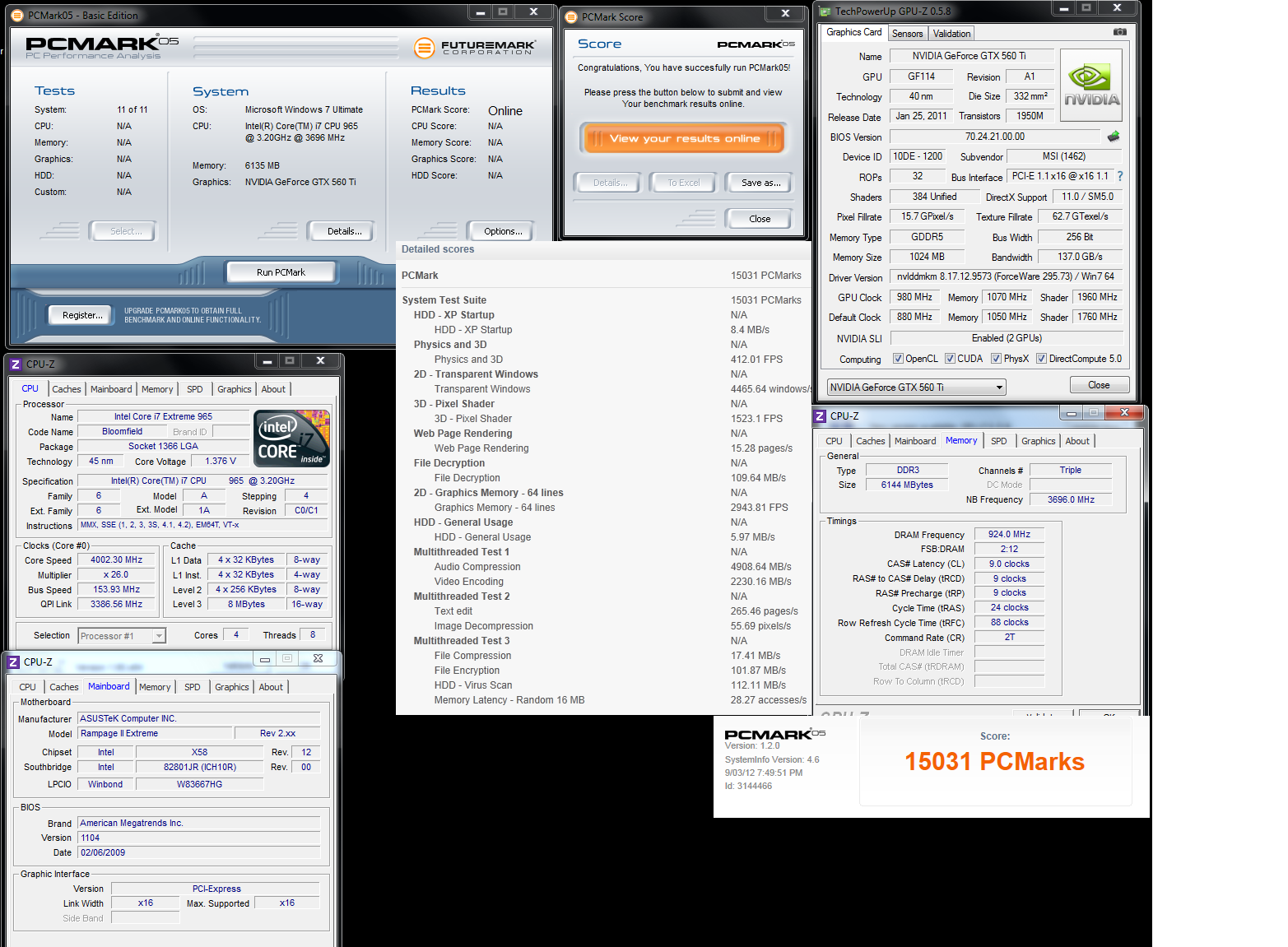The width and height of the screenshot is (1288, 947).
Task: Open the About tab in CPU-Z CPU window
Action: [273, 389]
